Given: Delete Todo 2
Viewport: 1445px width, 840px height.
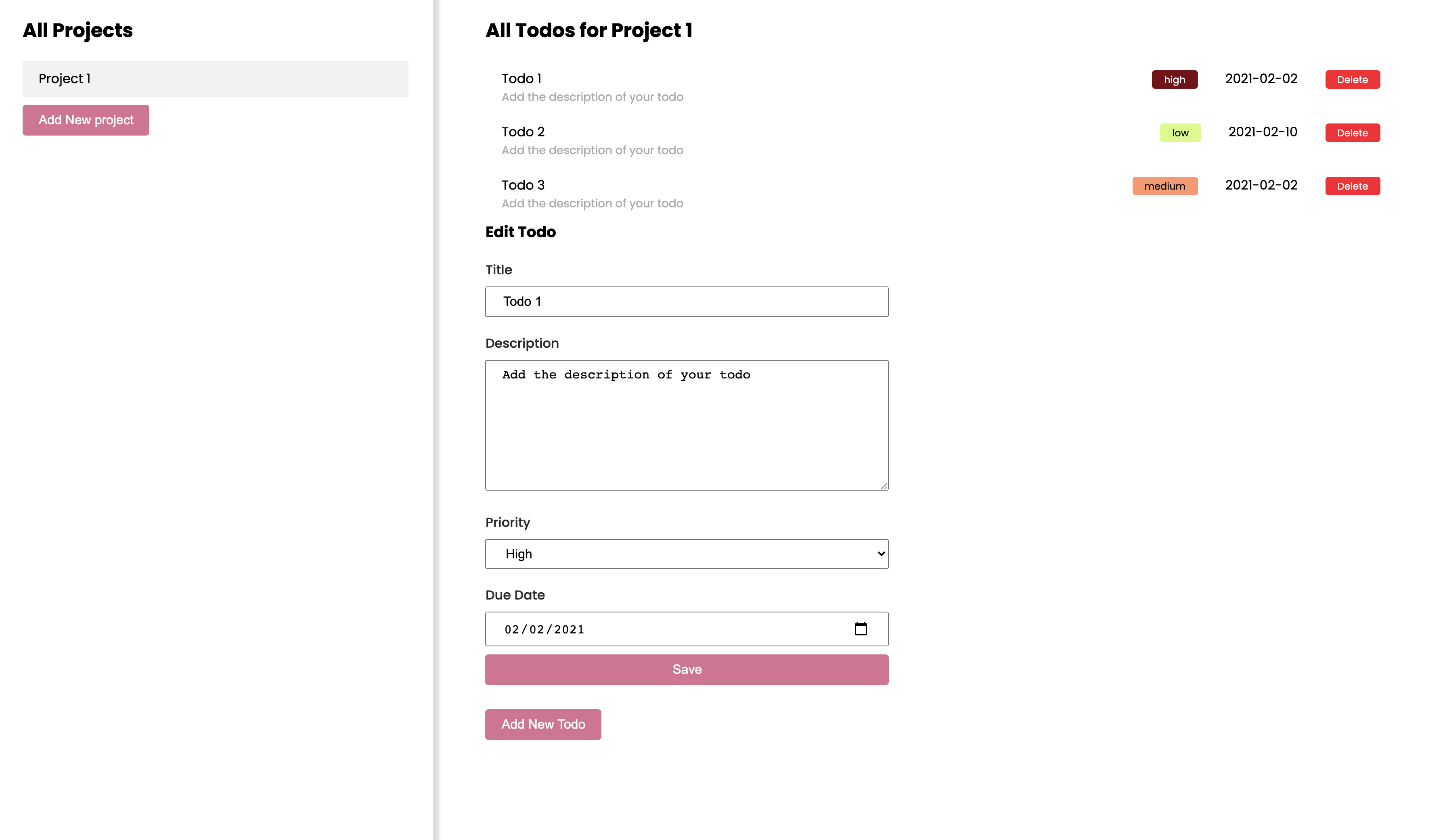Looking at the screenshot, I should (1351, 133).
